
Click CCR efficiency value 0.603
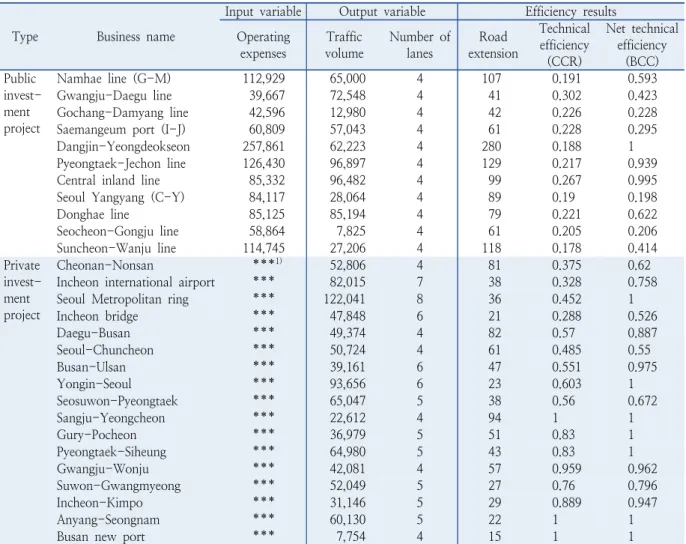point(567,384)
